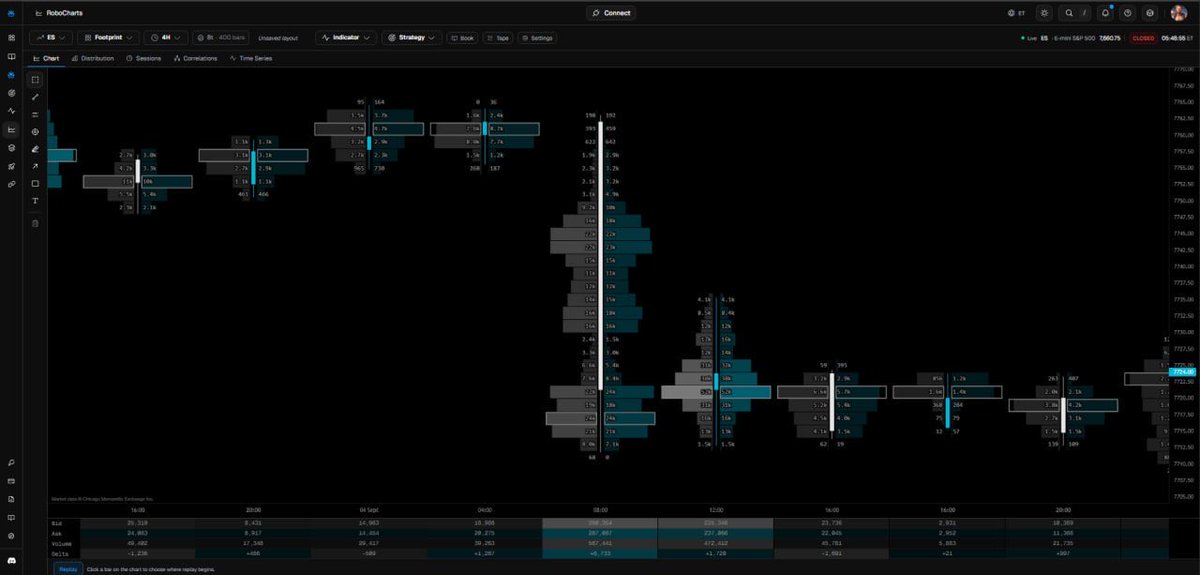
Task: Click the 7724.00 current price label
Action: tap(1182, 372)
